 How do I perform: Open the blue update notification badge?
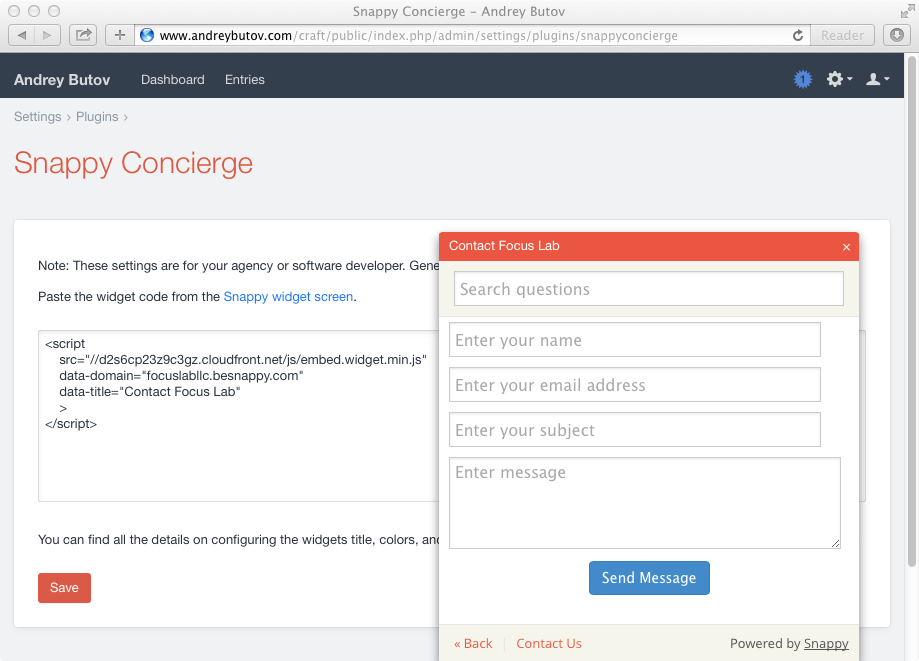(802, 79)
